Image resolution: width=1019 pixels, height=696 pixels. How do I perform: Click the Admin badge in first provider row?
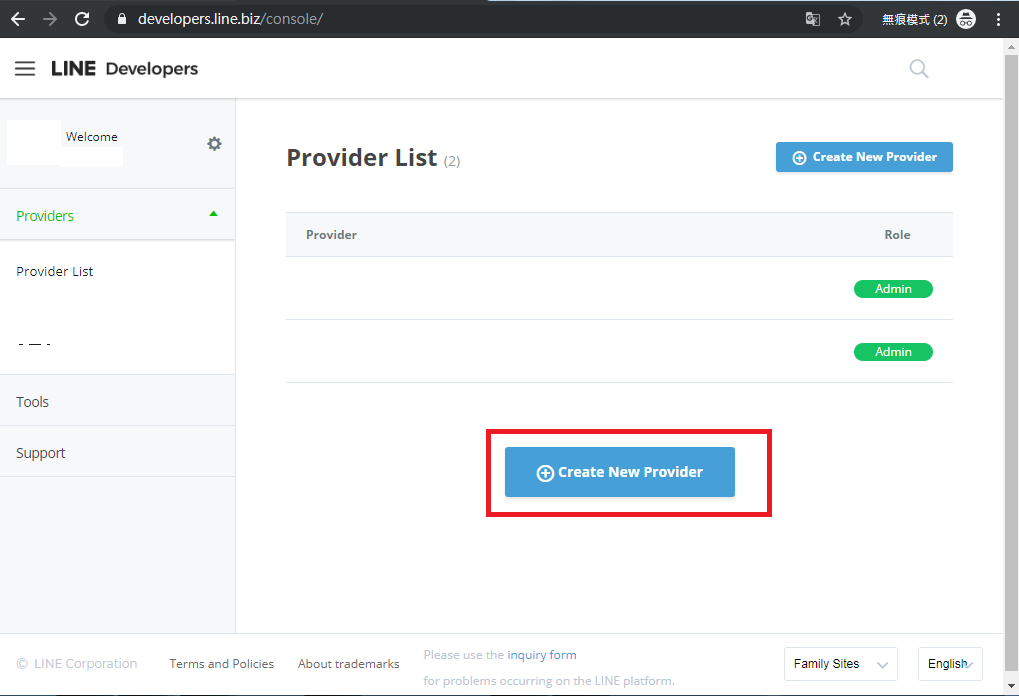893,289
